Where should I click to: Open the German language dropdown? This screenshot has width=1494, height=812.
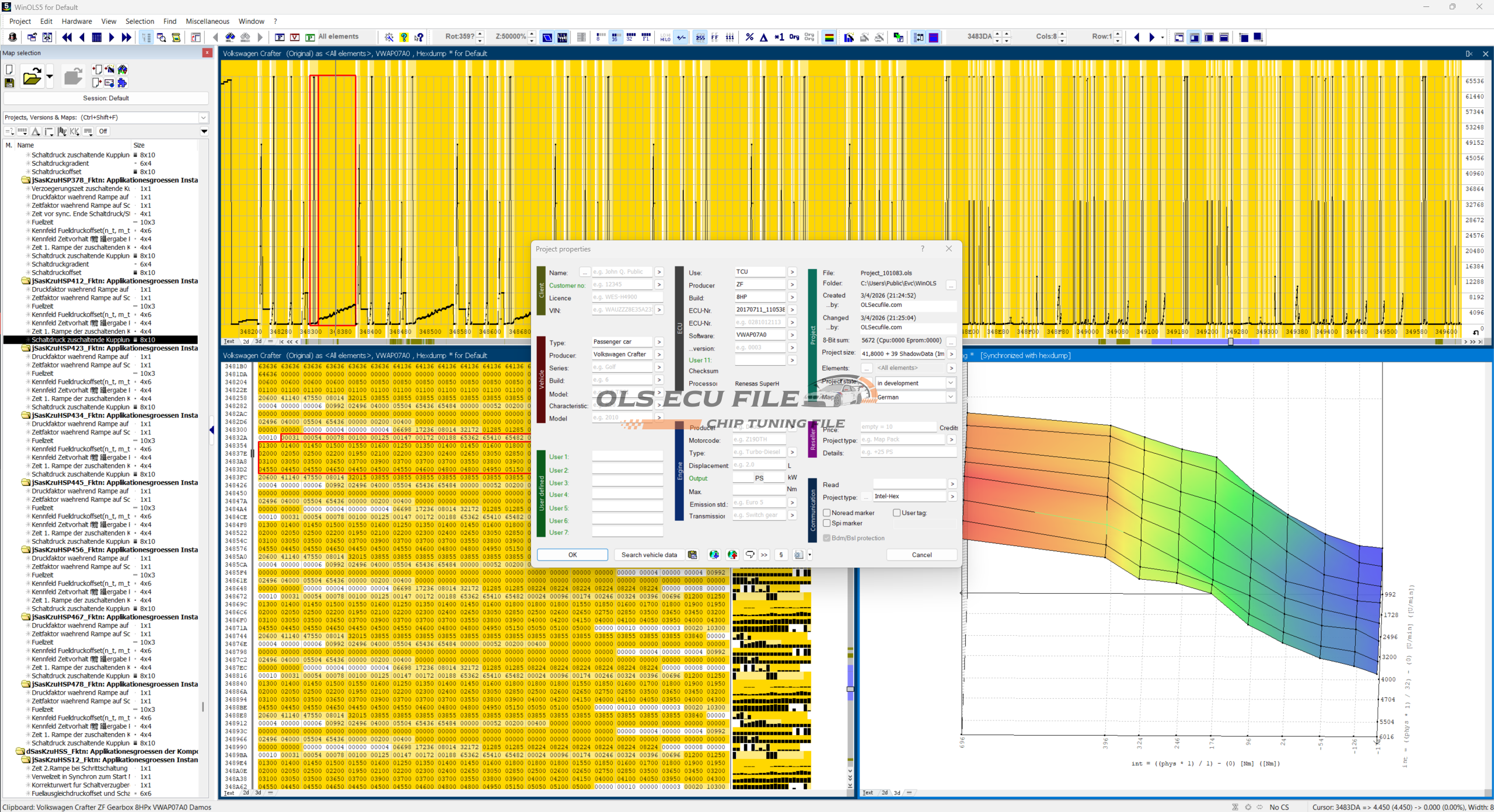950,397
